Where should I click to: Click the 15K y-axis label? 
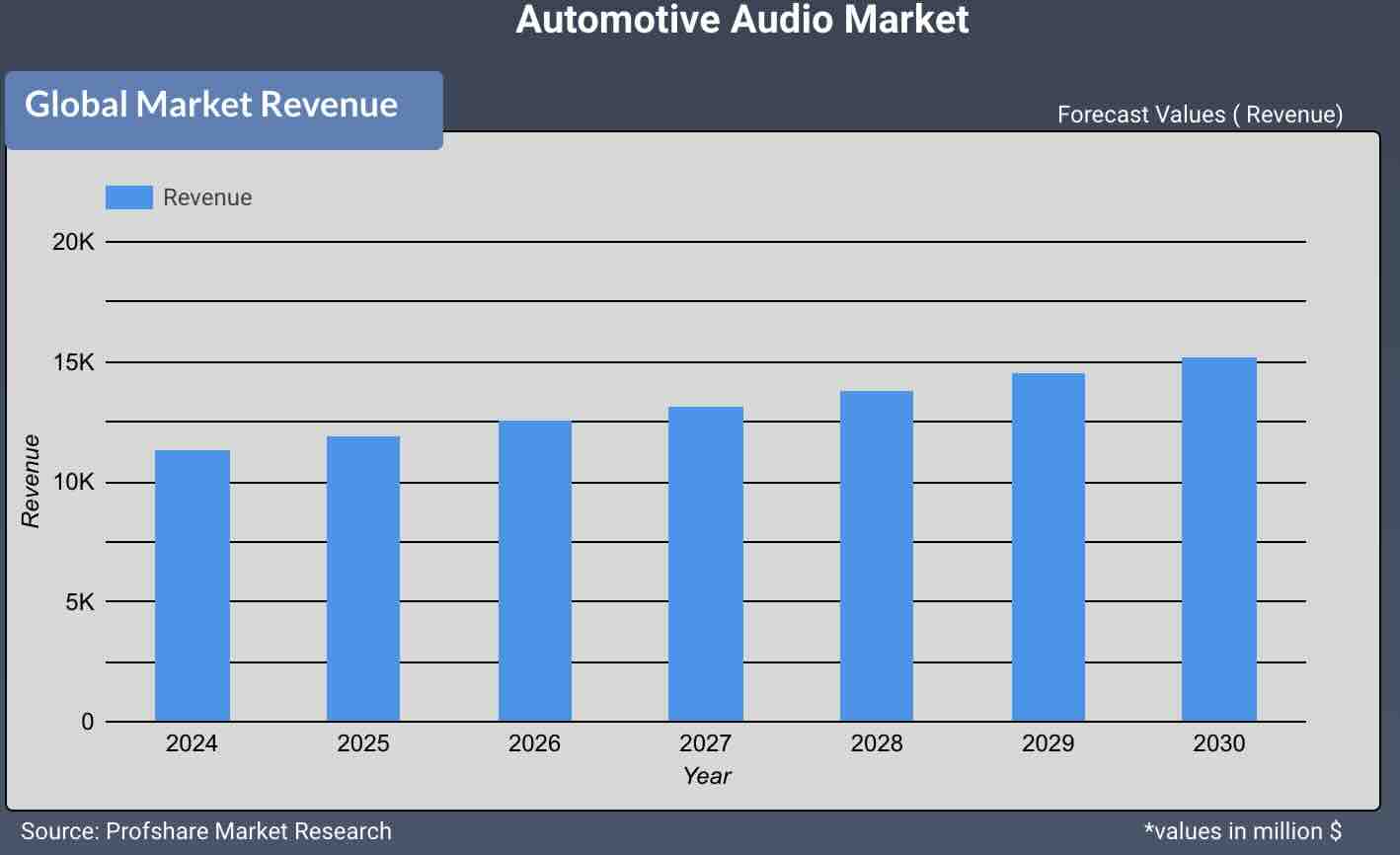[x=73, y=362]
